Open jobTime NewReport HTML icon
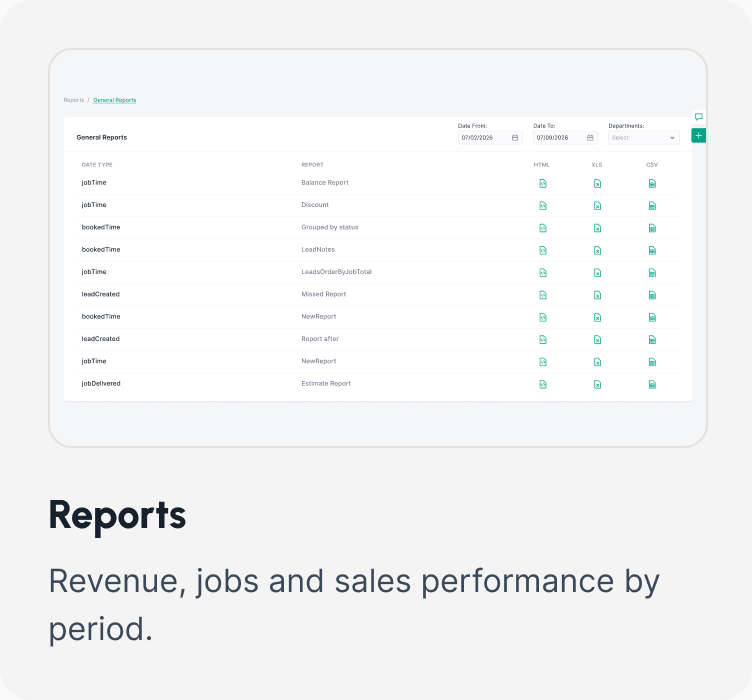 (x=543, y=362)
